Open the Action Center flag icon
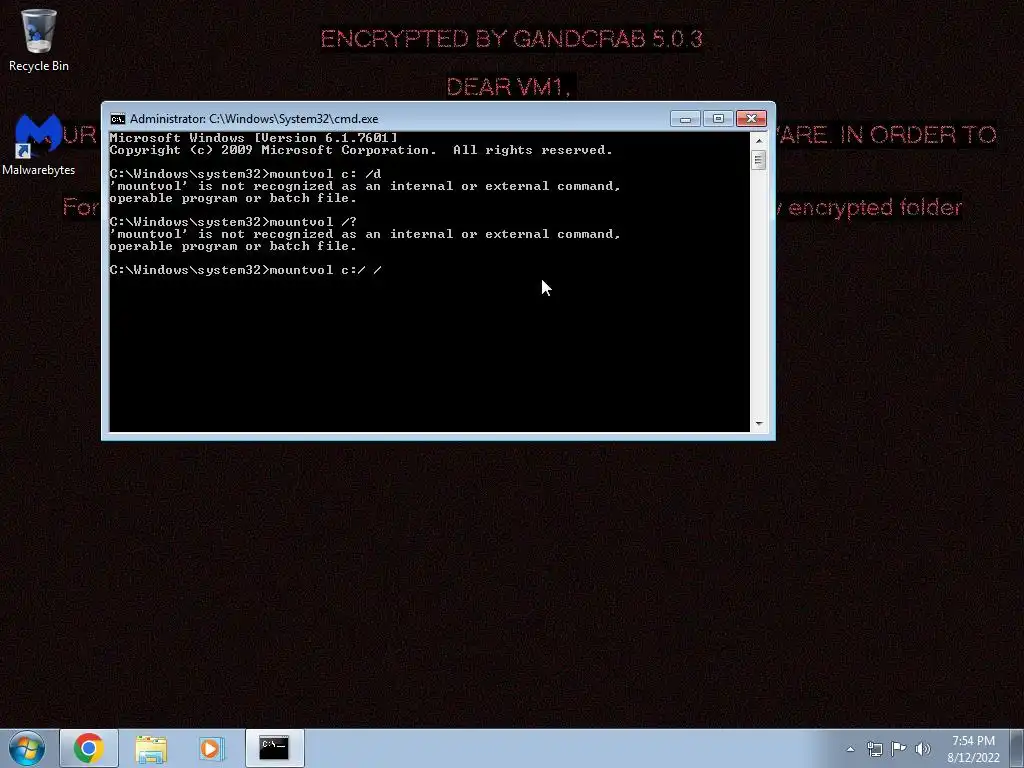Image resolution: width=1024 pixels, height=768 pixels. [899, 749]
